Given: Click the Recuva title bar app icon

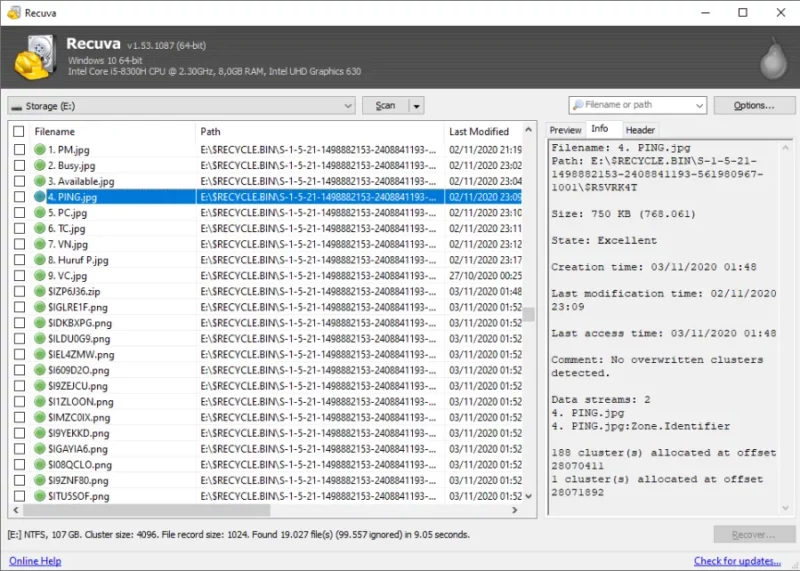Looking at the screenshot, I should tap(14, 12).
